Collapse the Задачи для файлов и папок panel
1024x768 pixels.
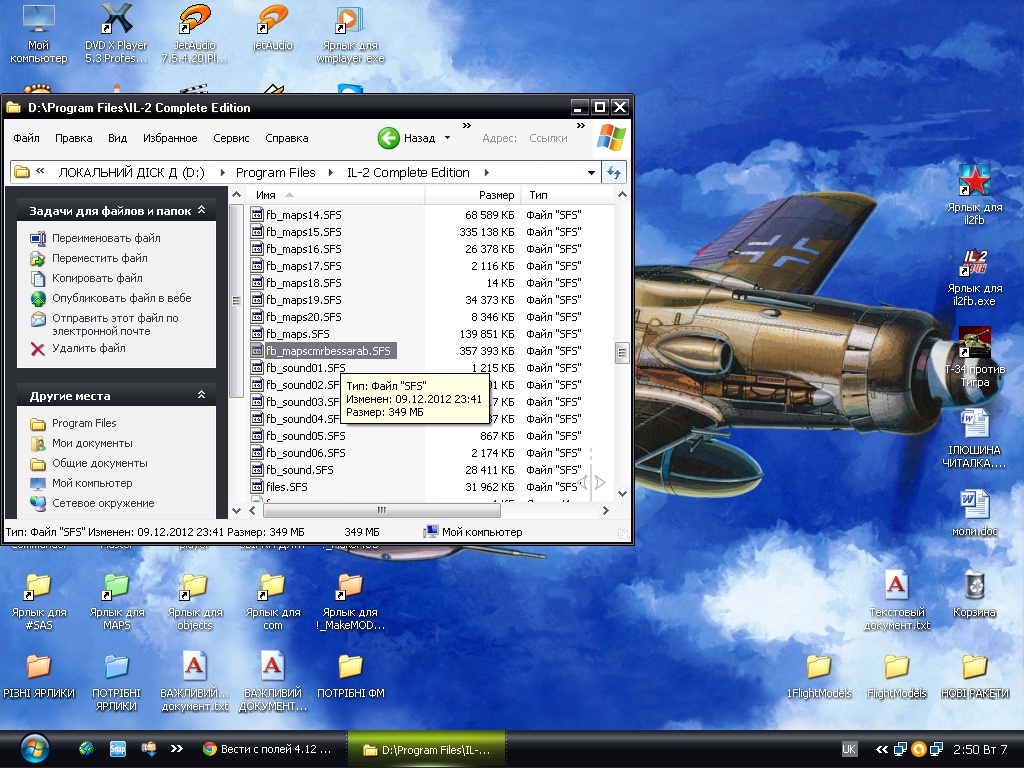coord(201,210)
